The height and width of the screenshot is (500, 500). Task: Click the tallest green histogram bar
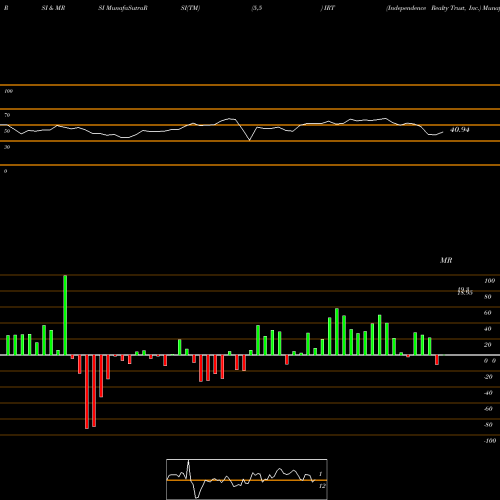[x=65, y=315]
